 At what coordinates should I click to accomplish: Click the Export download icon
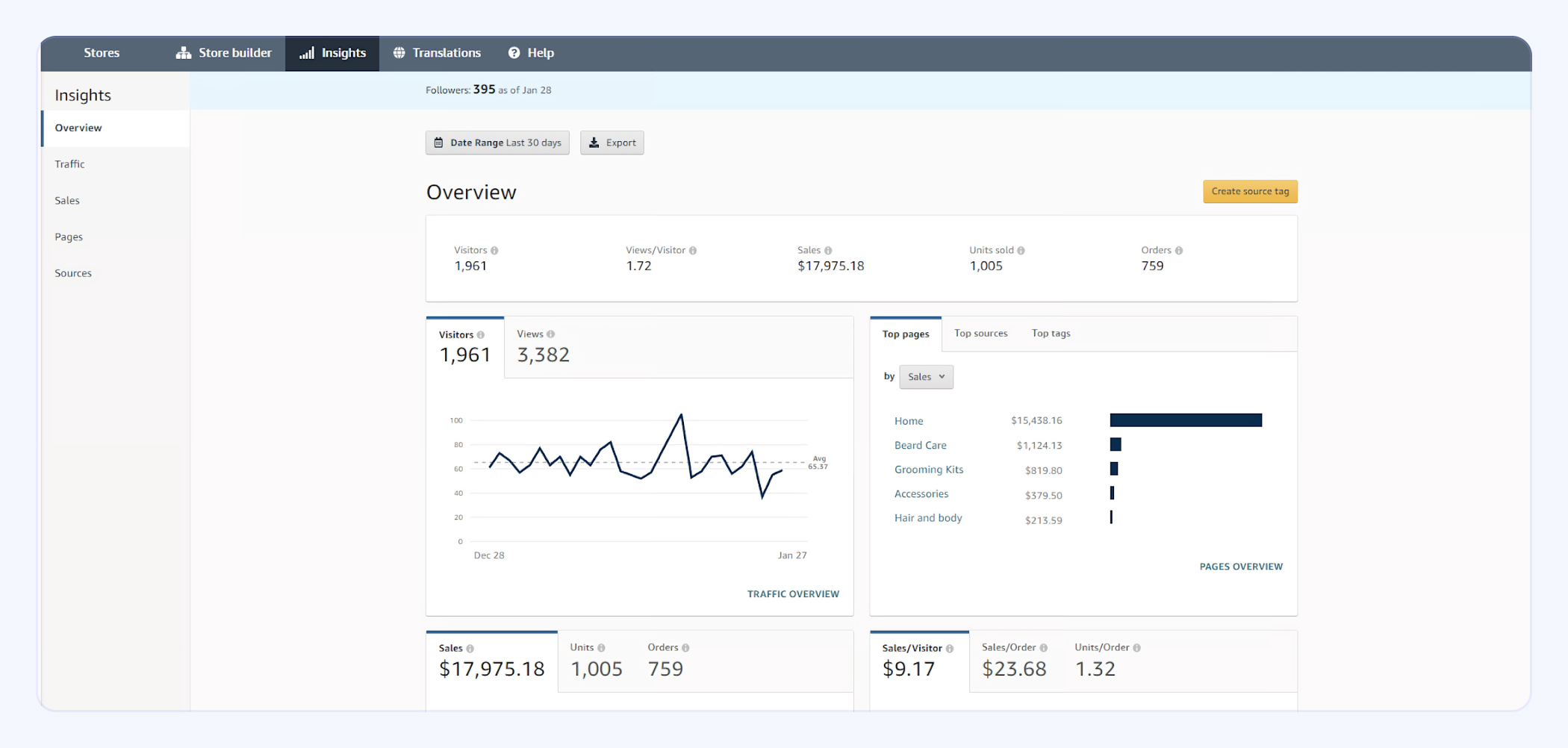594,143
